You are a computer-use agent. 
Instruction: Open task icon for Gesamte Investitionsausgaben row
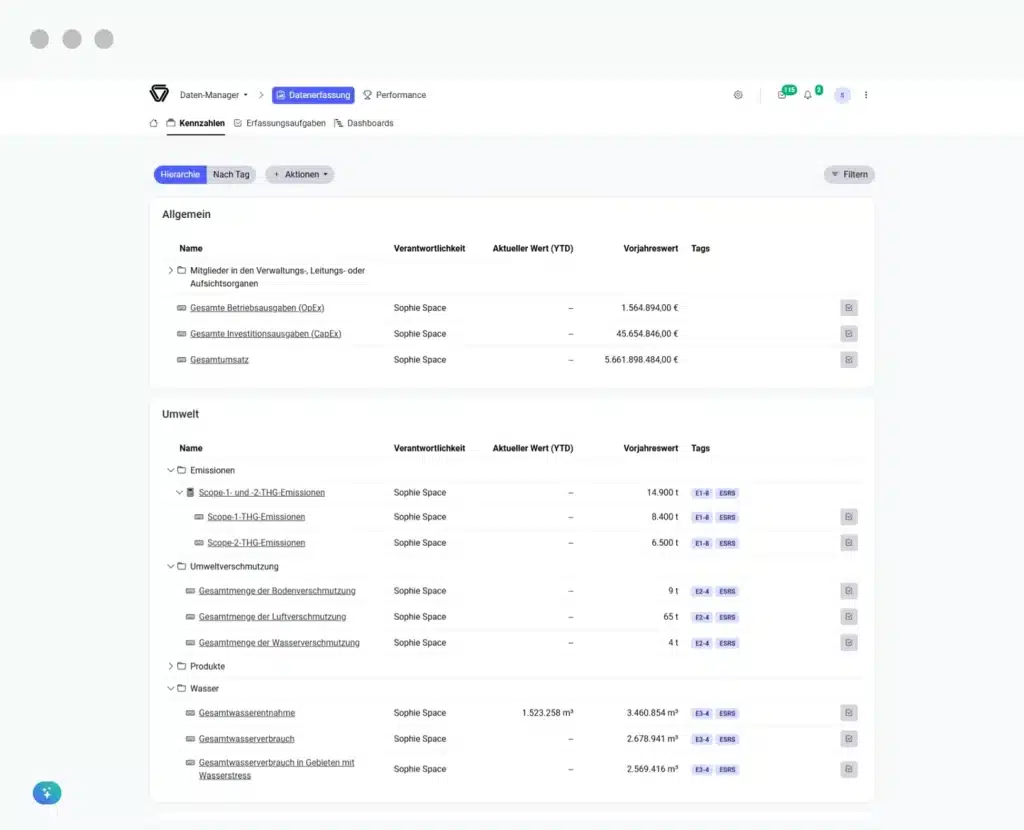[x=849, y=334]
